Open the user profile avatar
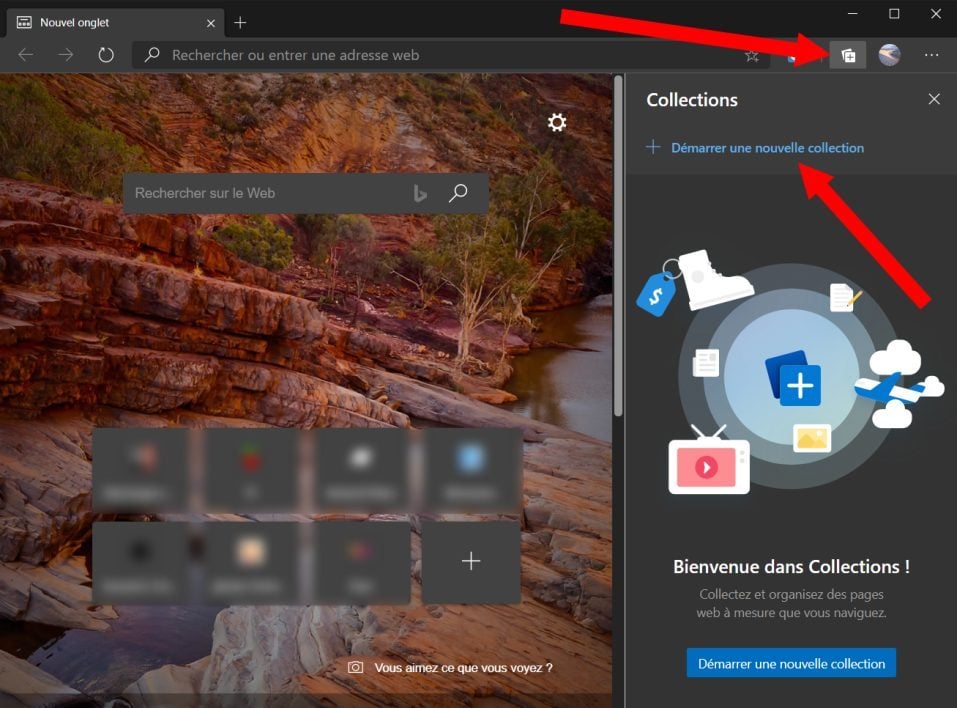 coord(889,55)
